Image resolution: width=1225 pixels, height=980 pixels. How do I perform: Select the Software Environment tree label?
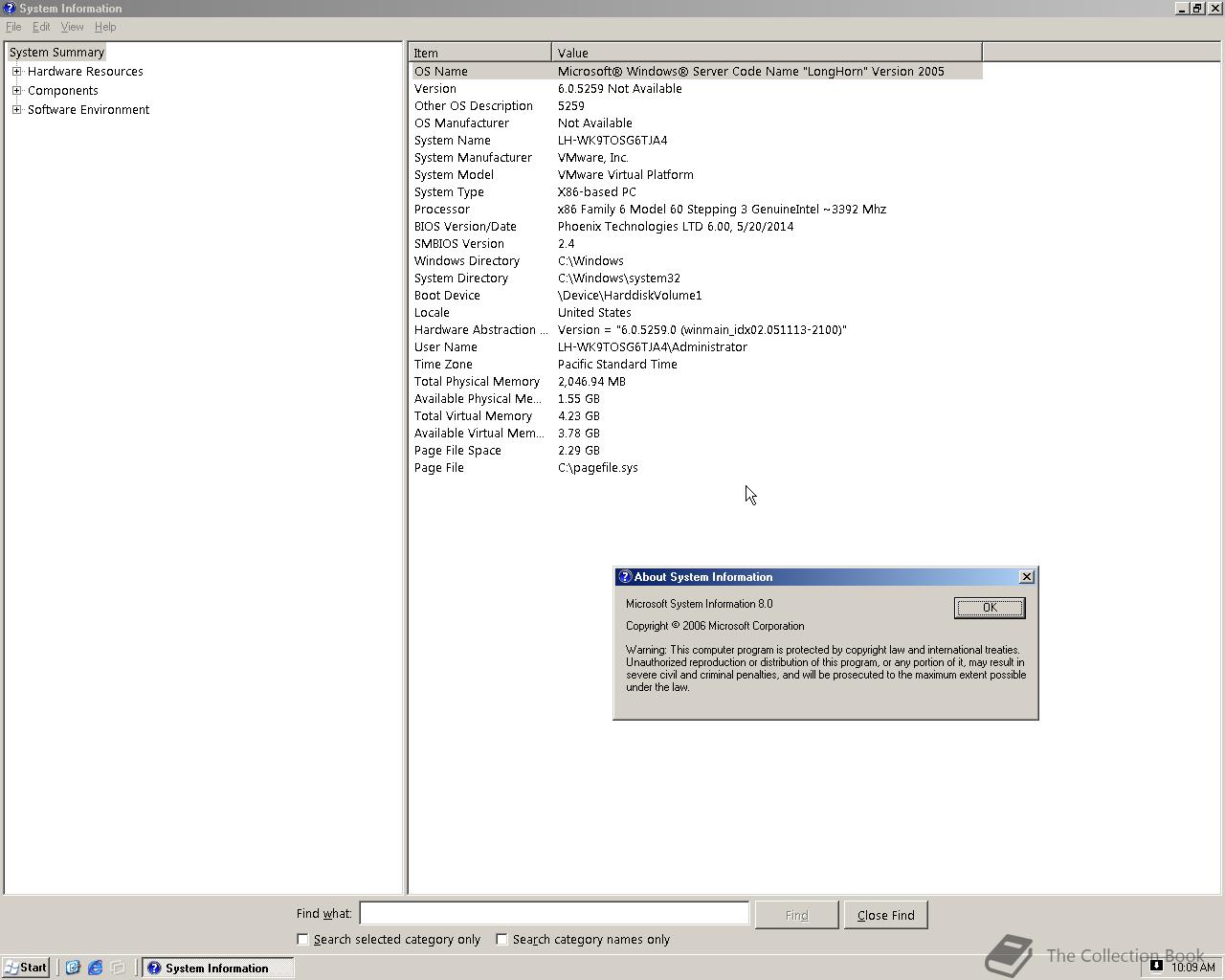(x=88, y=109)
